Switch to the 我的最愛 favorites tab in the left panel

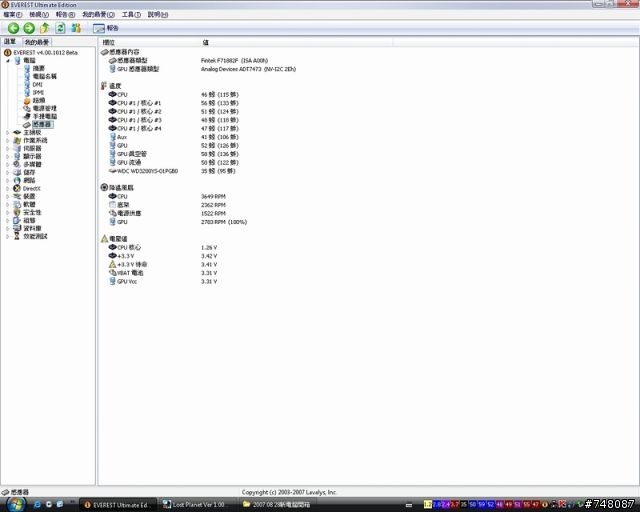tap(37, 42)
